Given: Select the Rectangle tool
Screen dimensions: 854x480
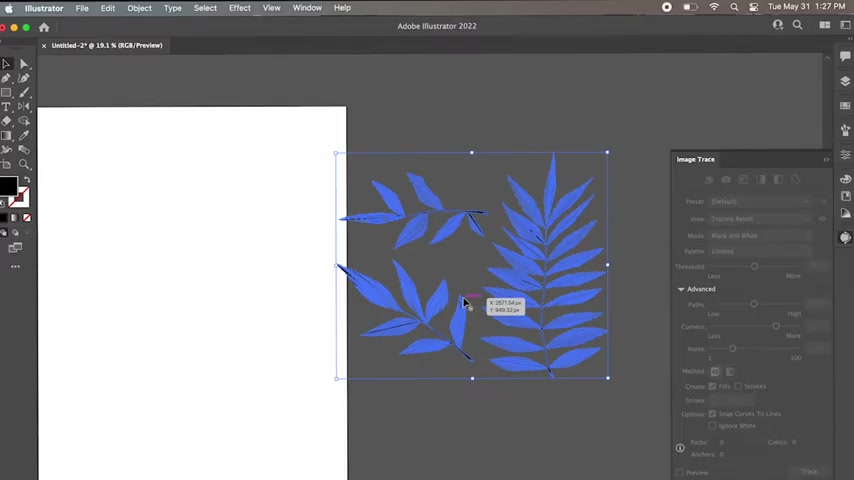Looking at the screenshot, I should click(x=6, y=93).
